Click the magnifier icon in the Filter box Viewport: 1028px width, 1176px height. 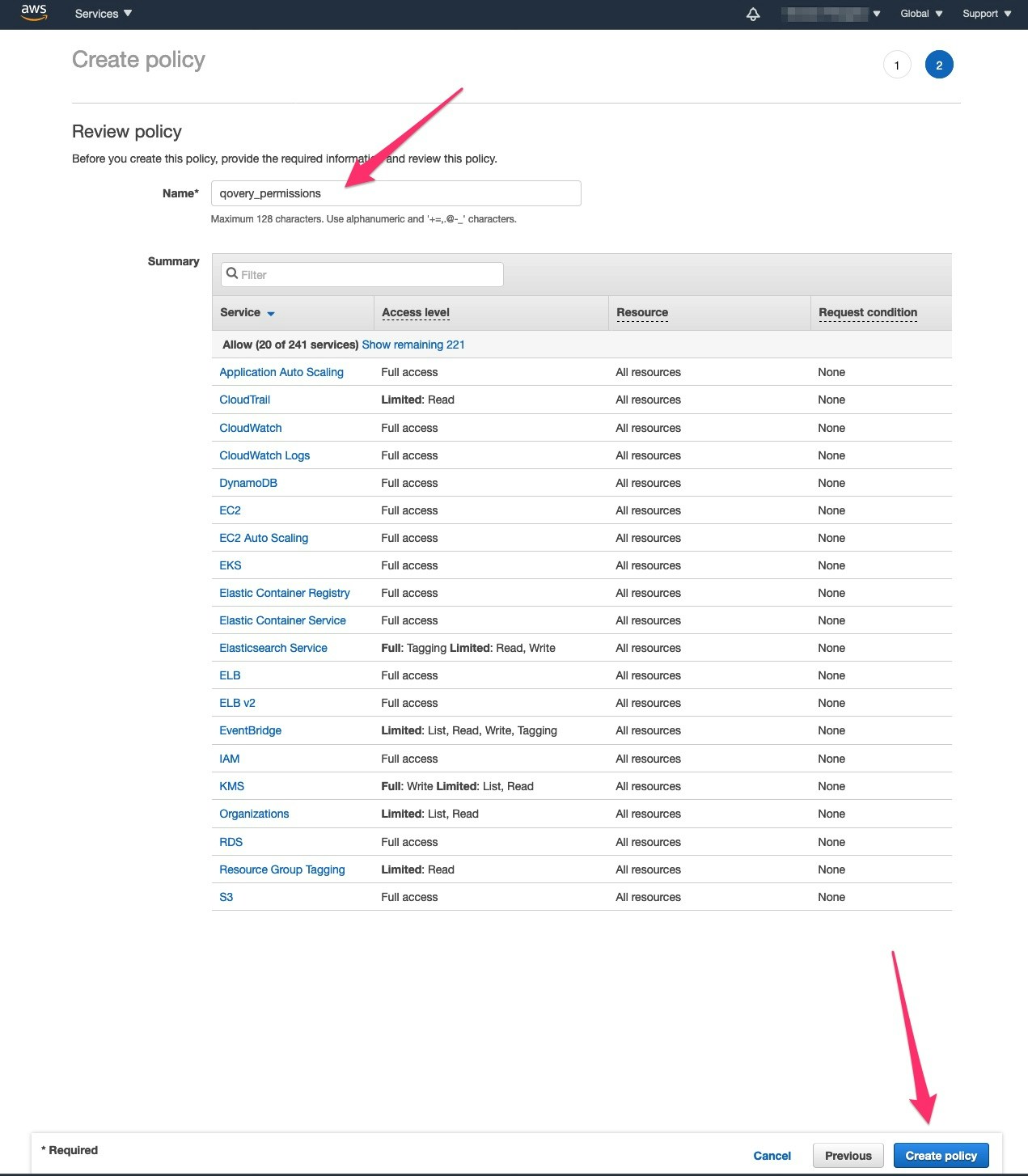click(232, 274)
